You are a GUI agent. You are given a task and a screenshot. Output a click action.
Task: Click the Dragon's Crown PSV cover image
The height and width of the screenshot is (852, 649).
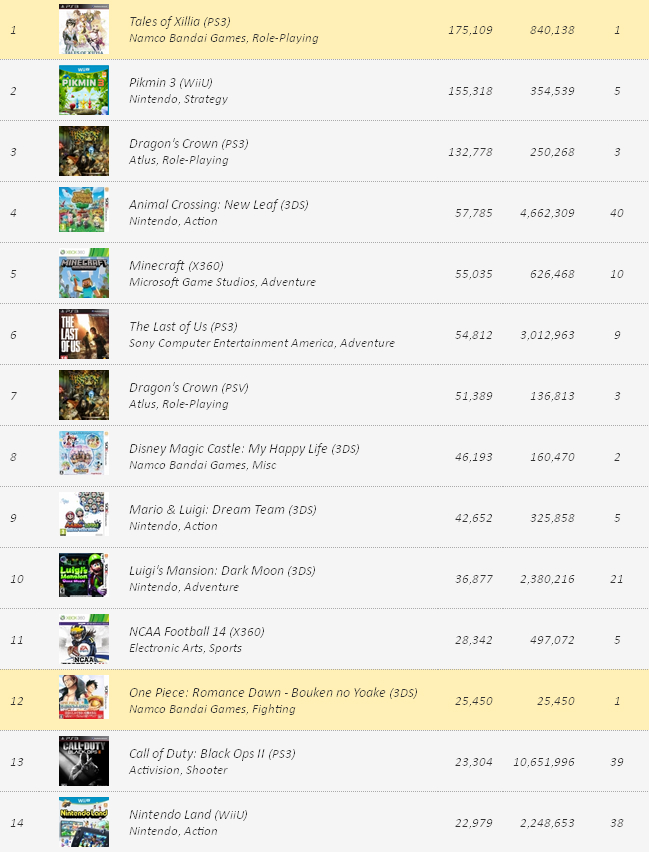point(84,395)
